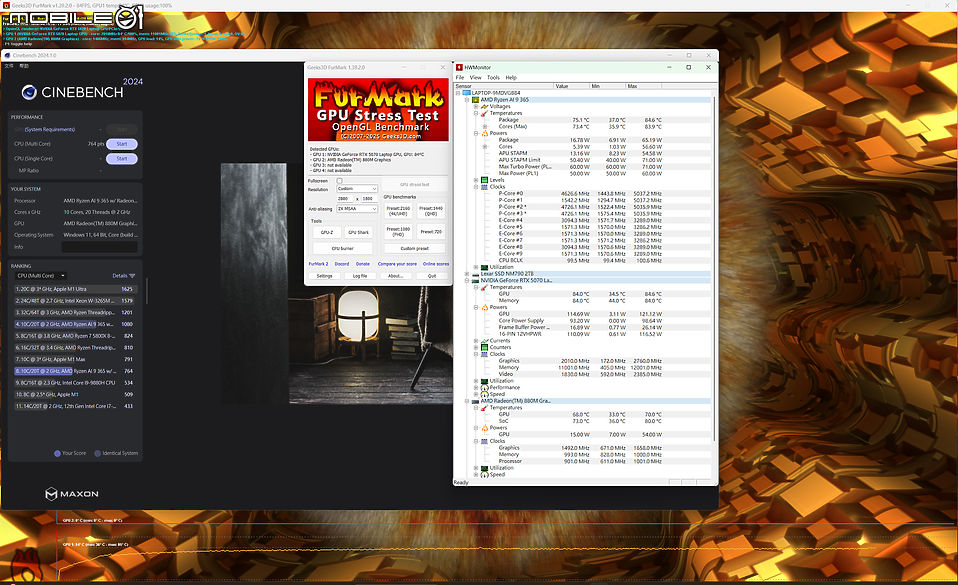Click the Cinebench logo icon
This screenshot has height=585, width=958.
pos(29,92)
